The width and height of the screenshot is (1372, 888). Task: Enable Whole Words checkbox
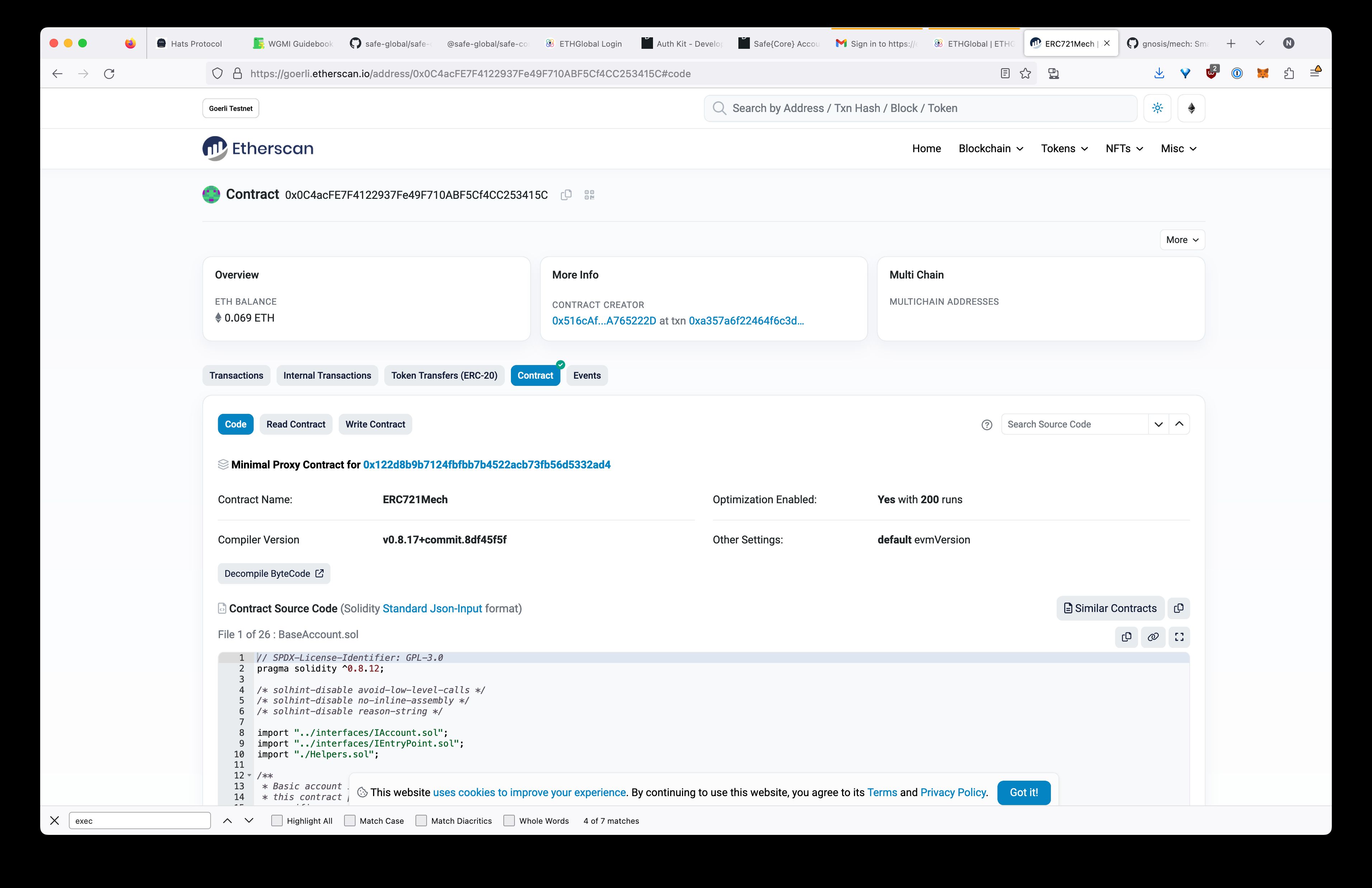tap(509, 821)
